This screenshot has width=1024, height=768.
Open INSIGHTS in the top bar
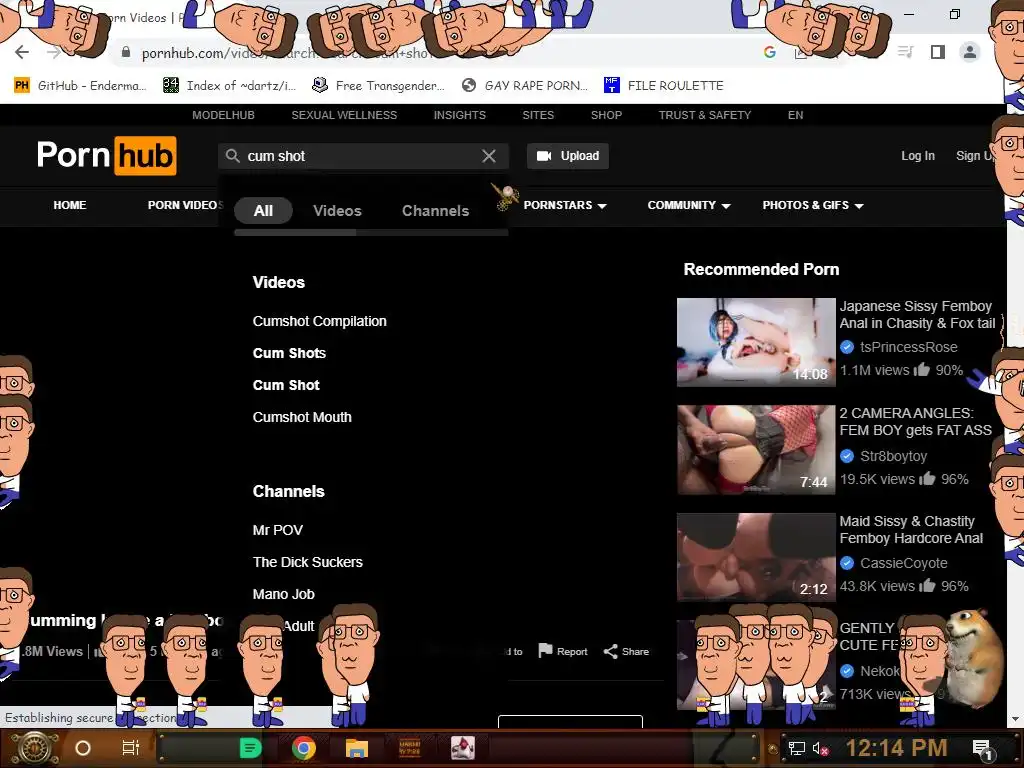[x=460, y=115]
